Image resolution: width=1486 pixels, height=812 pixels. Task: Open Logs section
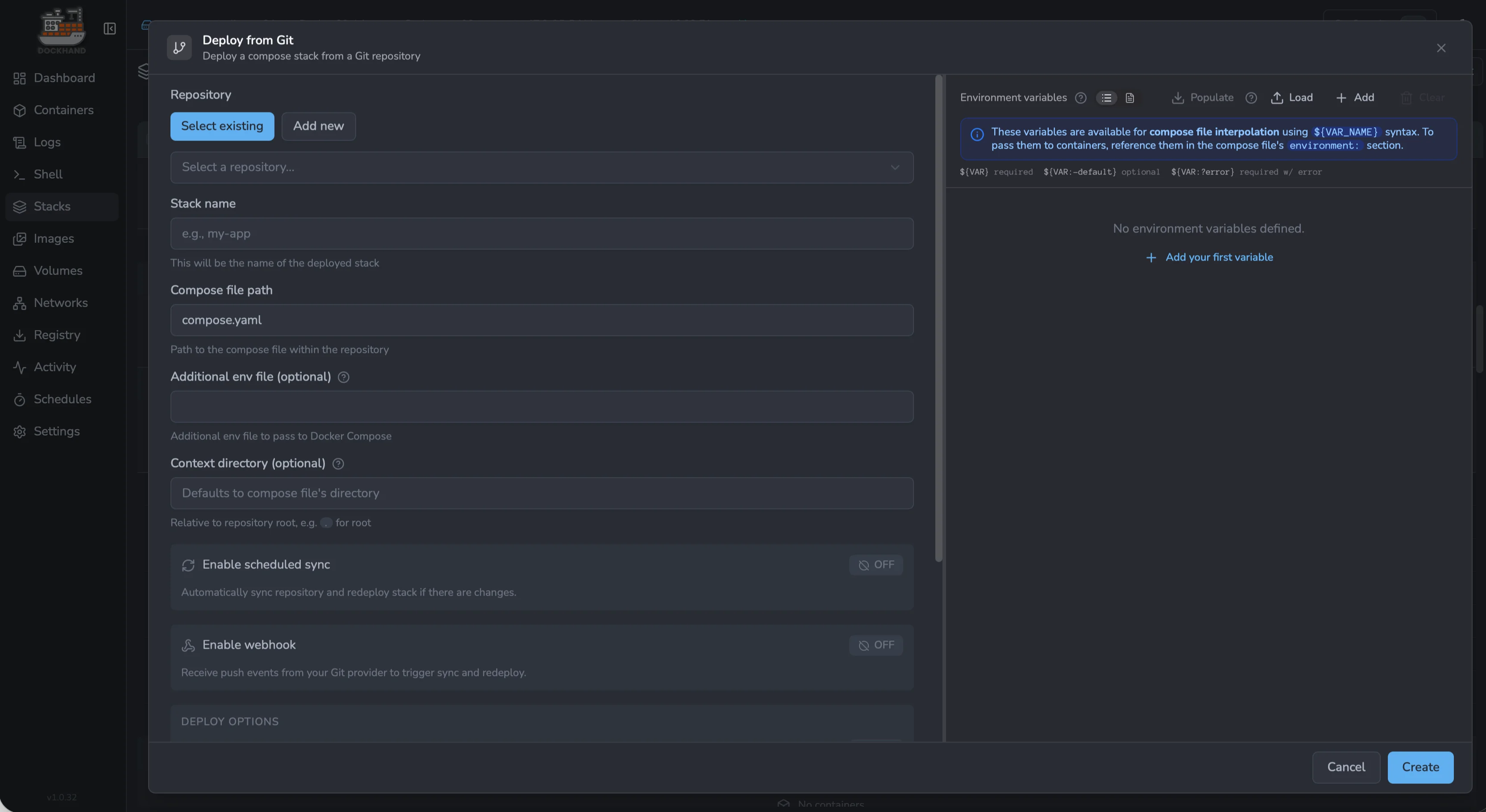[62, 142]
